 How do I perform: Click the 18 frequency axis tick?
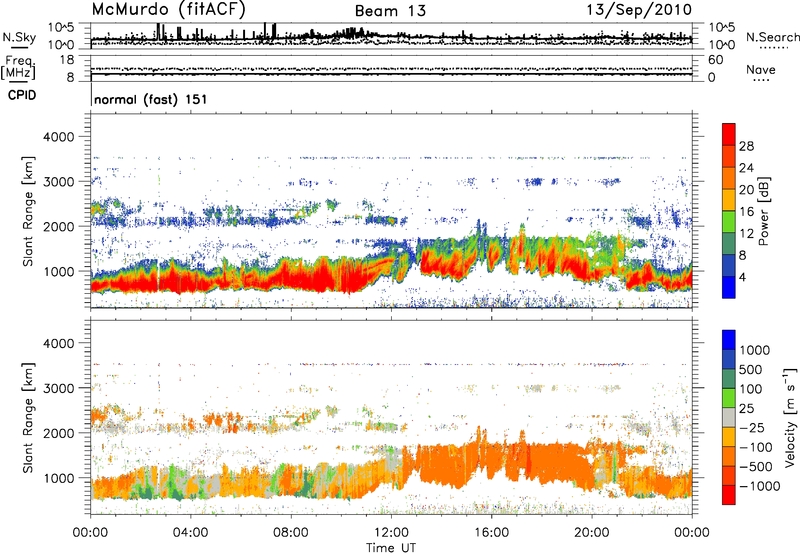click(x=67, y=60)
